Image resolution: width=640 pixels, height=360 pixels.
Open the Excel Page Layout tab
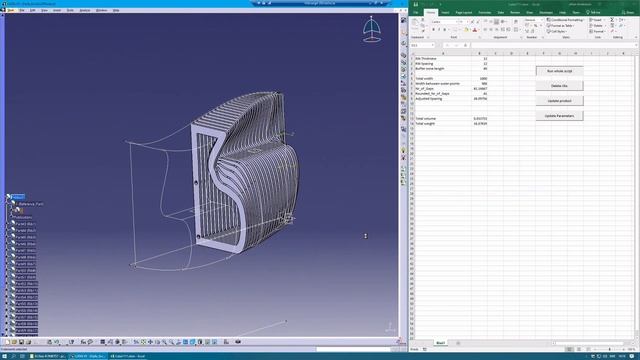pyautogui.click(x=464, y=12)
